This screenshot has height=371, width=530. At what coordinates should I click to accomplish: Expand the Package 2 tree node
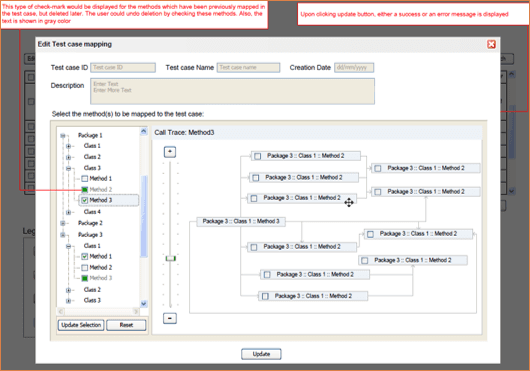click(63, 223)
